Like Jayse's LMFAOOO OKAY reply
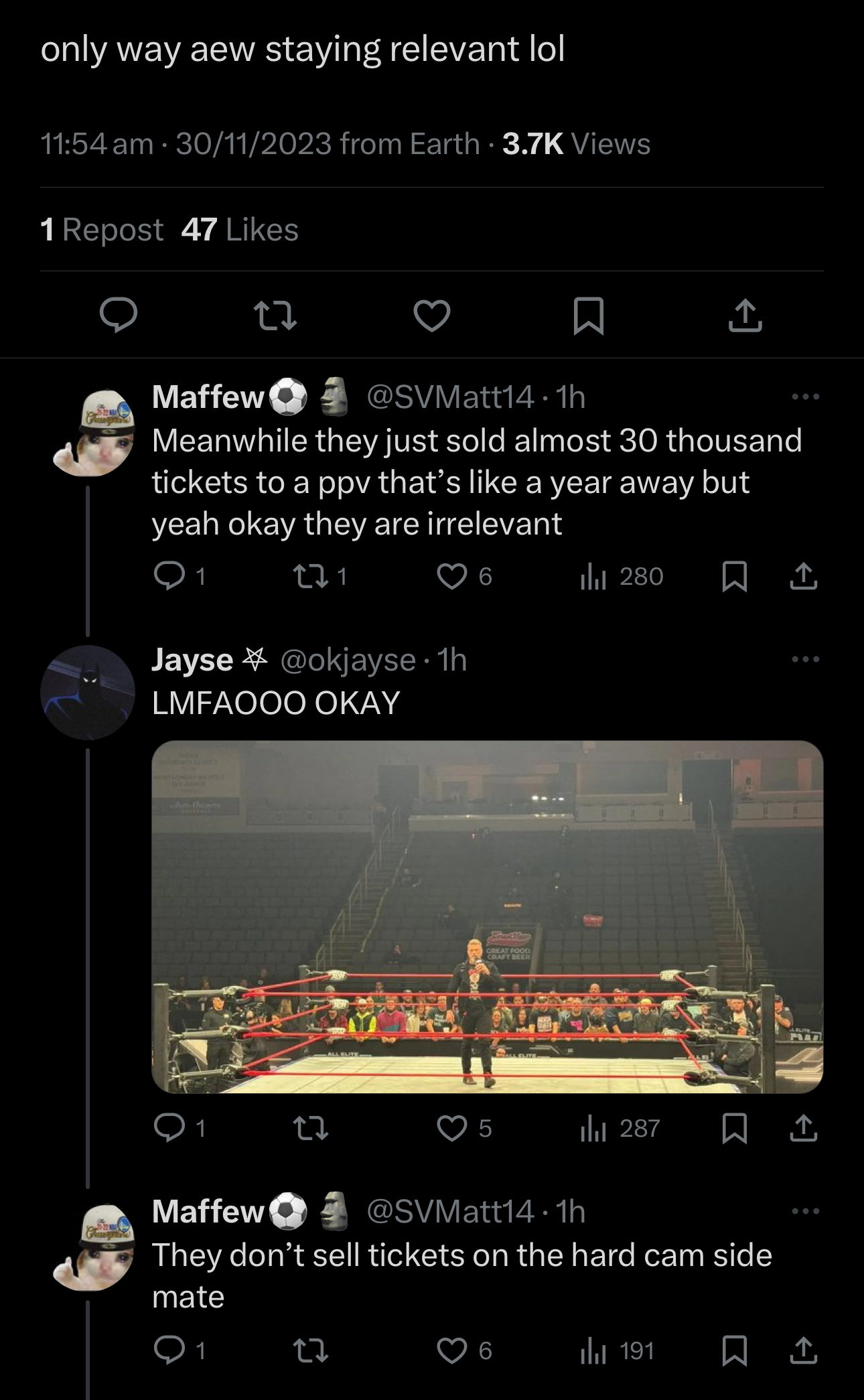Viewport: 864px width, 1400px height. (452, 1129)
